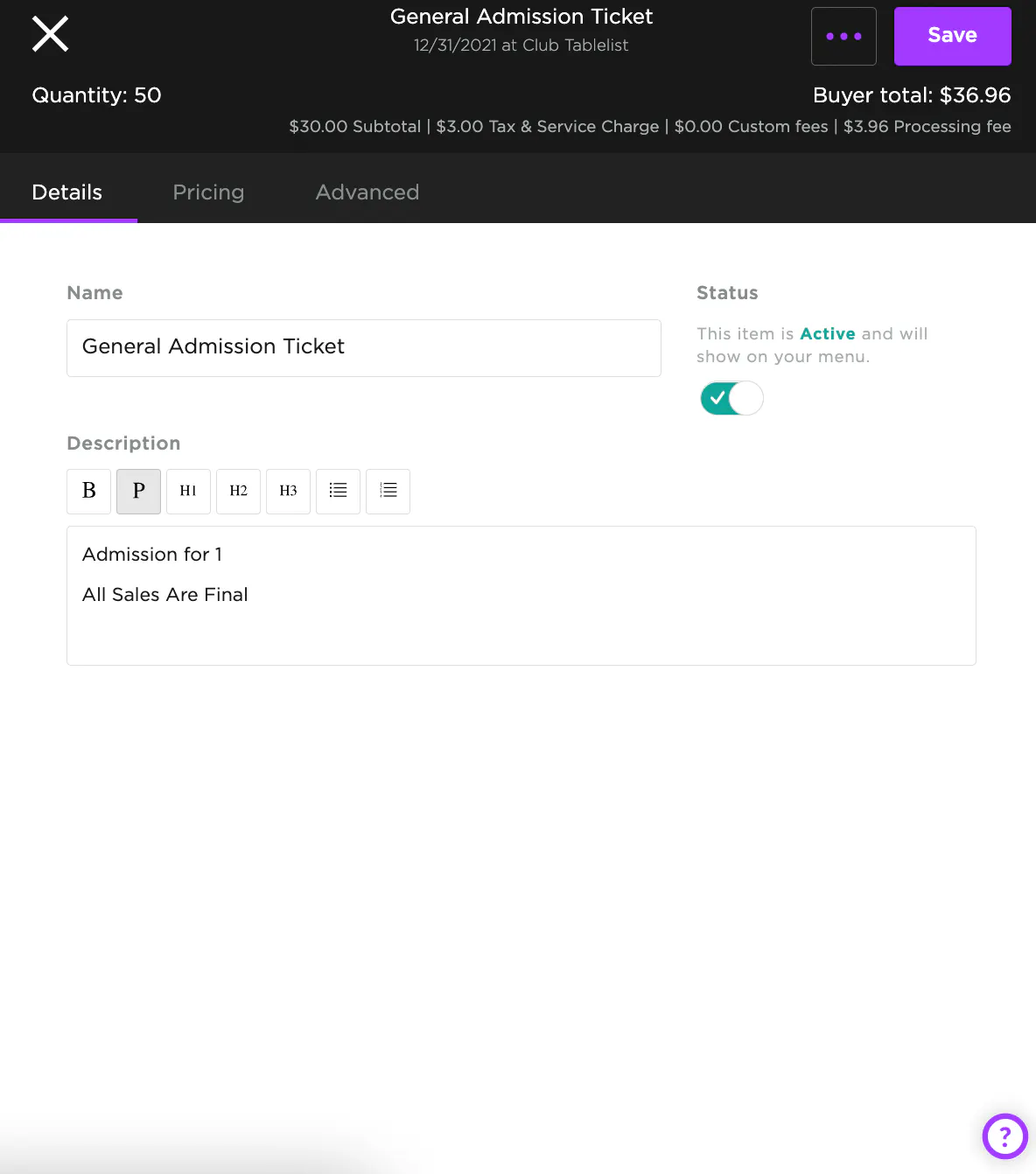Click into the Name input field
Screen dimensions: 1036x1174
[x=363, y=347]
